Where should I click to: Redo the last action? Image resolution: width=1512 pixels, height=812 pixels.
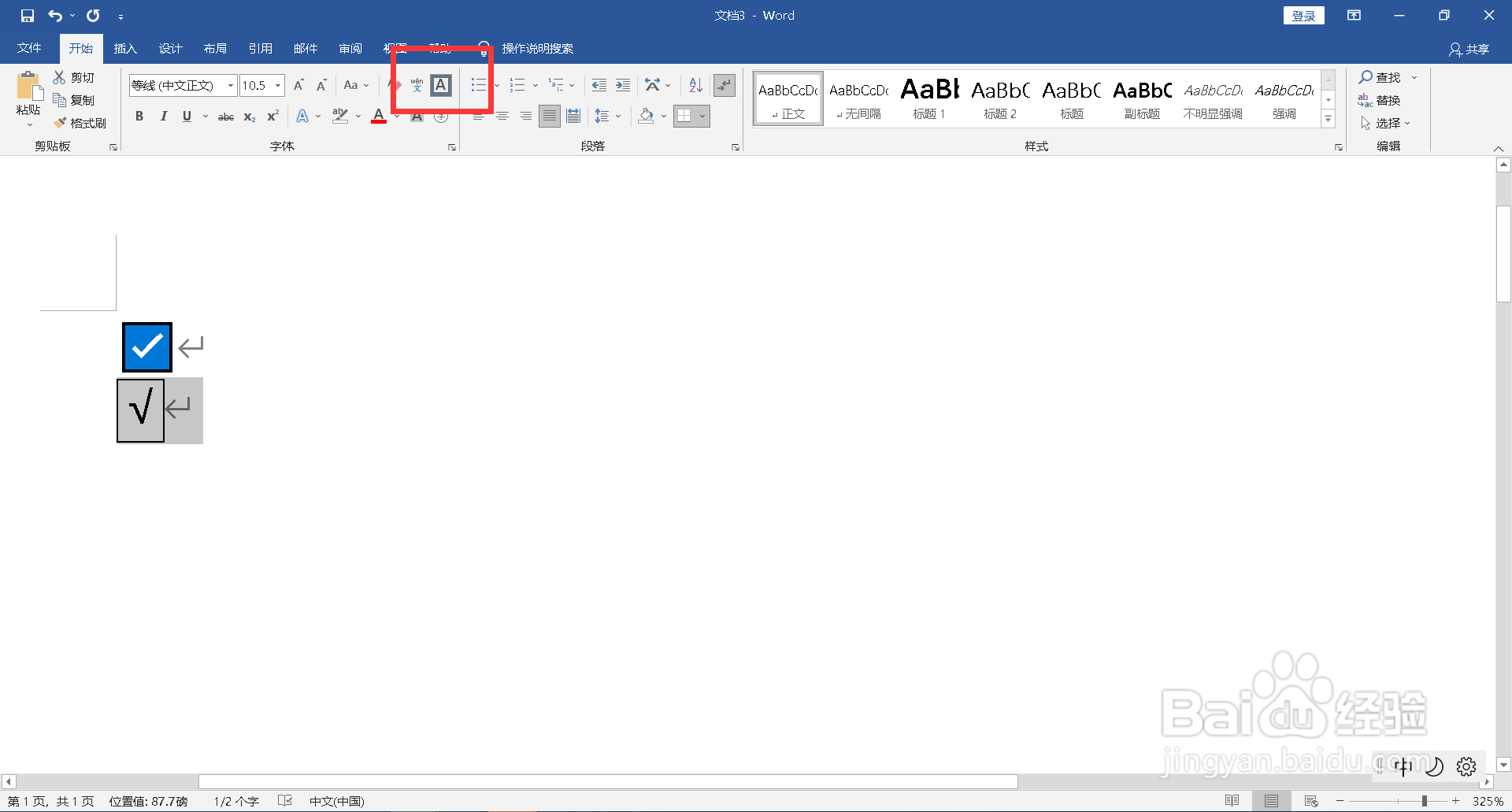click(x=93, y=16)
